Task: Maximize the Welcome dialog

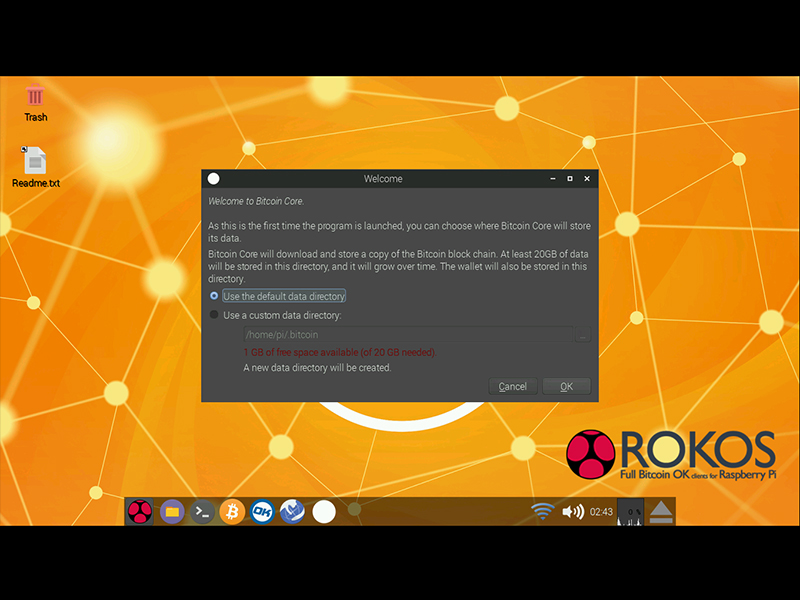Action: [x=570, y=179]
